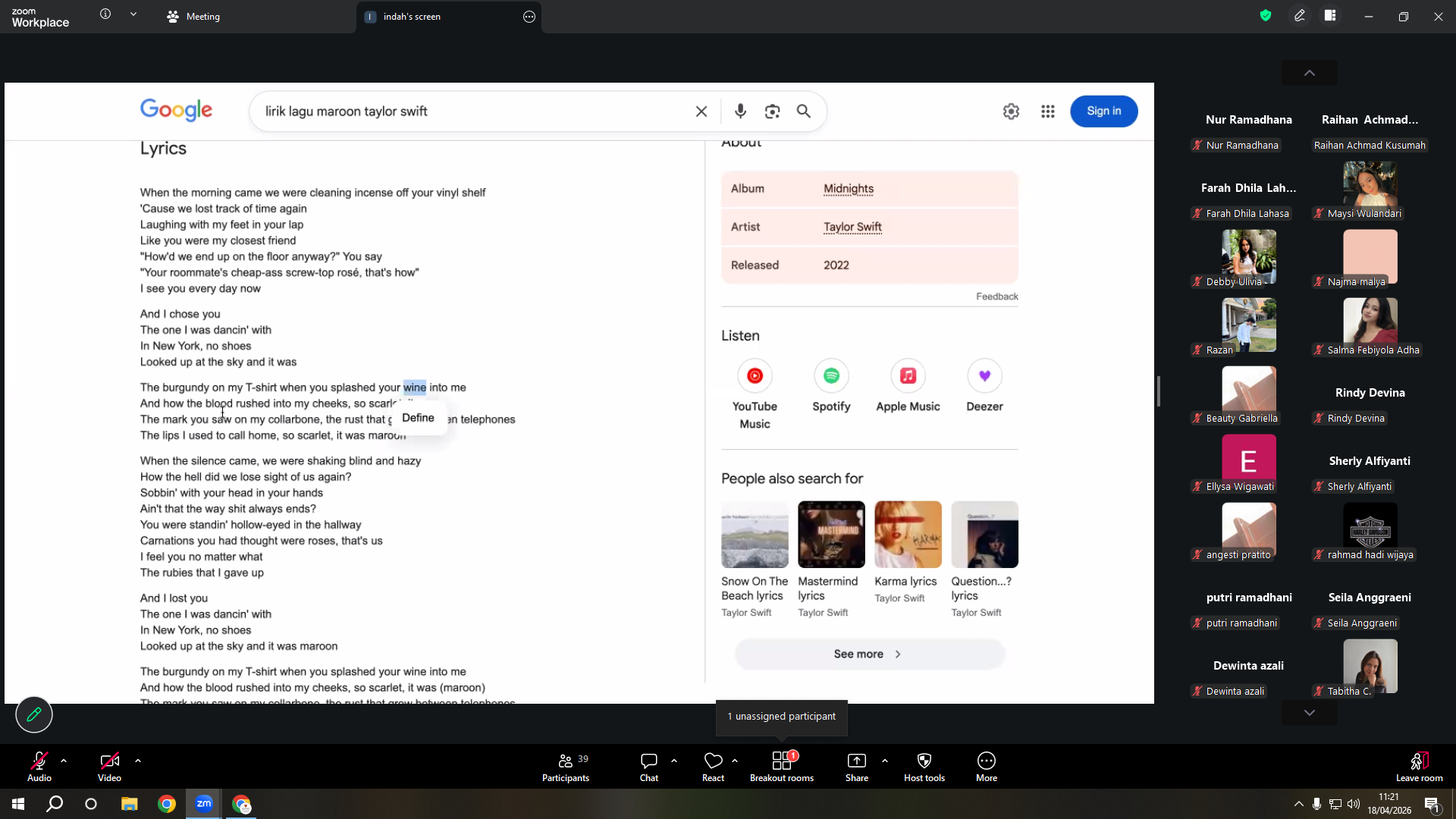
Task: Open the Taylor Swift artist link
Action: click(852, 227)
